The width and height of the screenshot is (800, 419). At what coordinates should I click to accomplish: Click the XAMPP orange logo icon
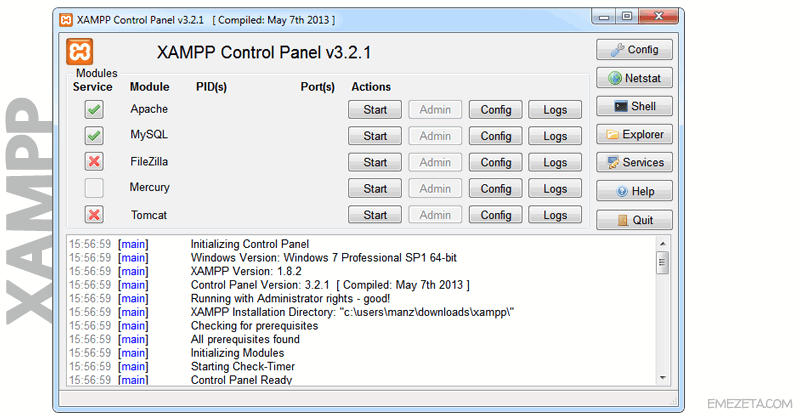click(x=80, y=52)
